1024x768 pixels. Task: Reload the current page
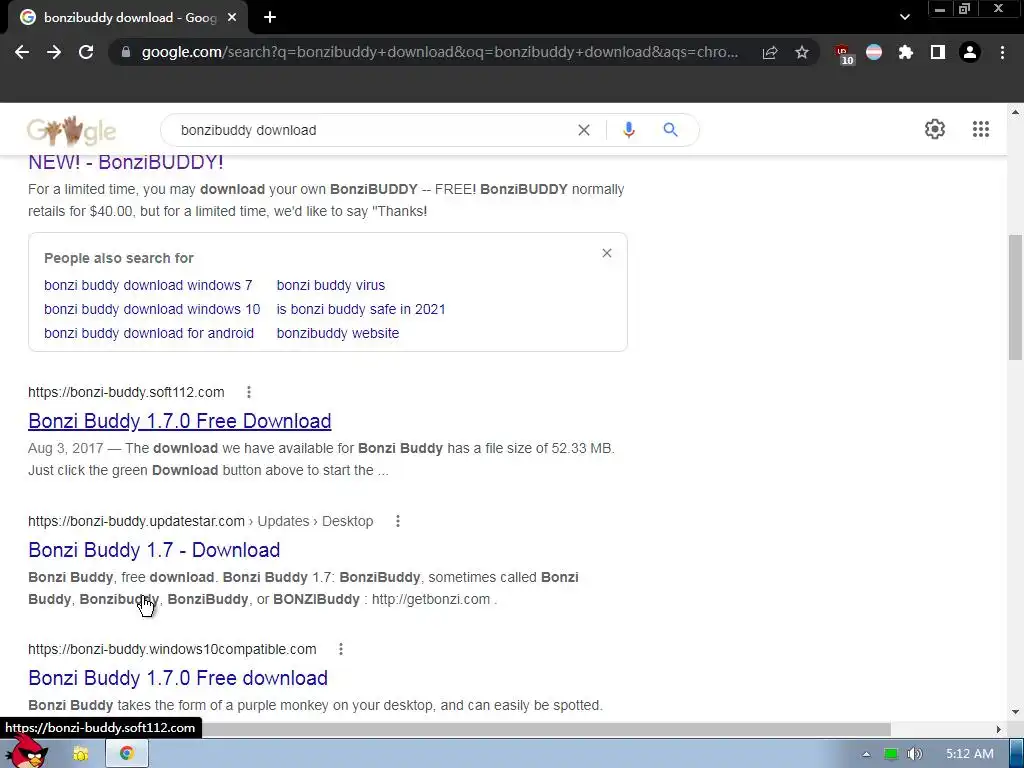(86, 52)
